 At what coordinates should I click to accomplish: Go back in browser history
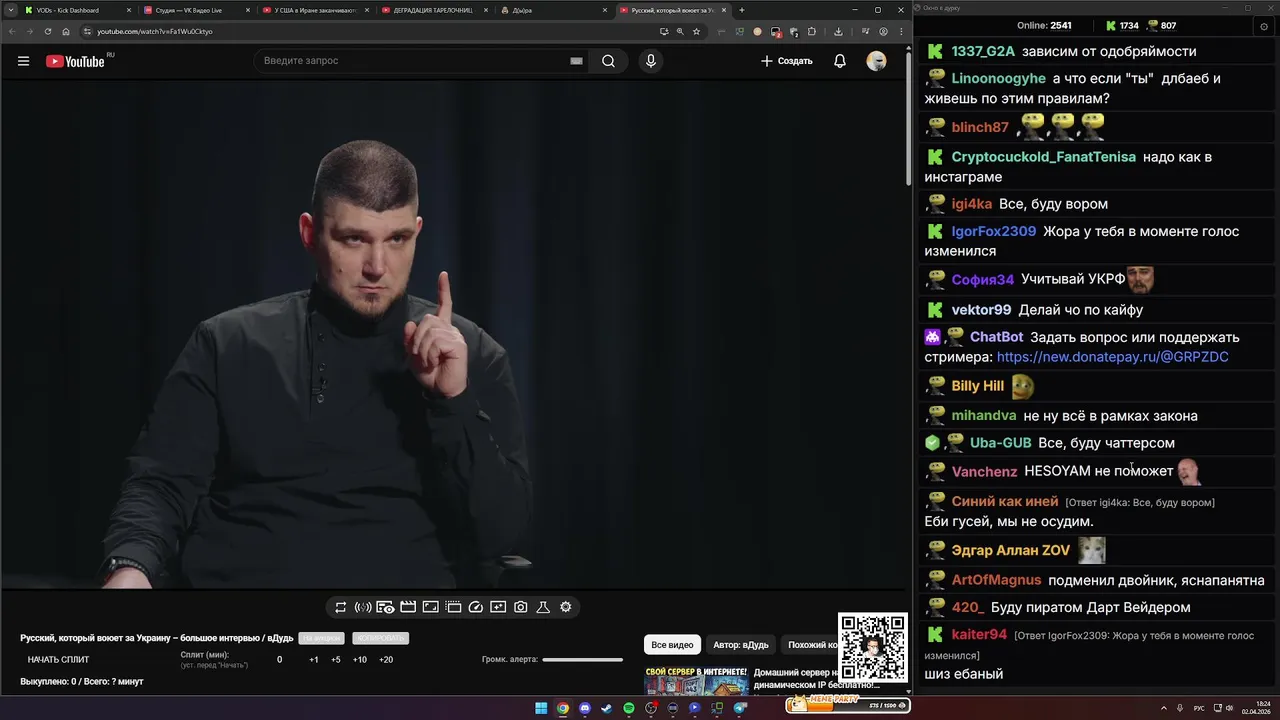(x=12, y=31)
